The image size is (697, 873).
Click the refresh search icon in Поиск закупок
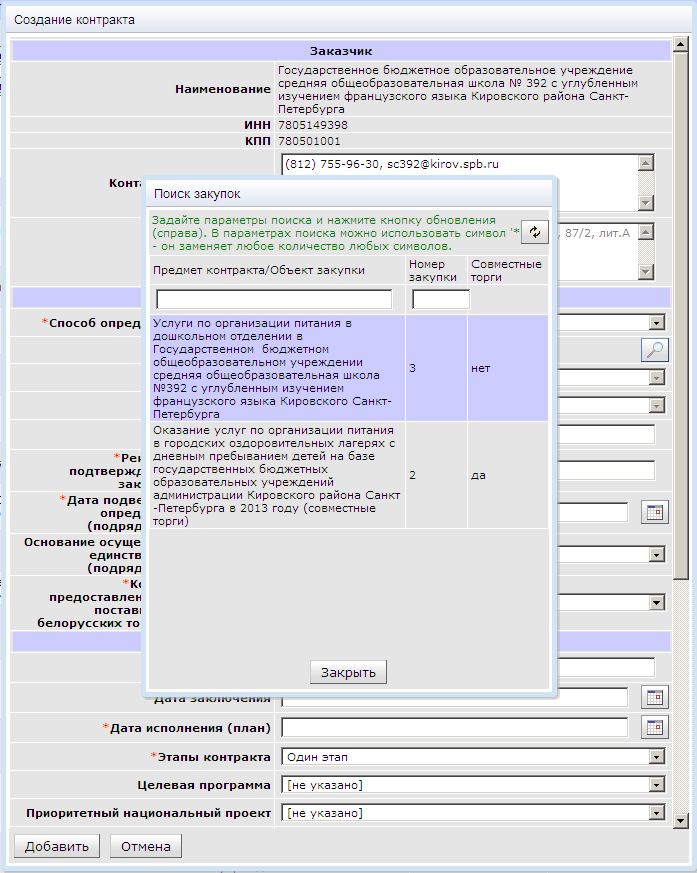click(x=534, y=232)
